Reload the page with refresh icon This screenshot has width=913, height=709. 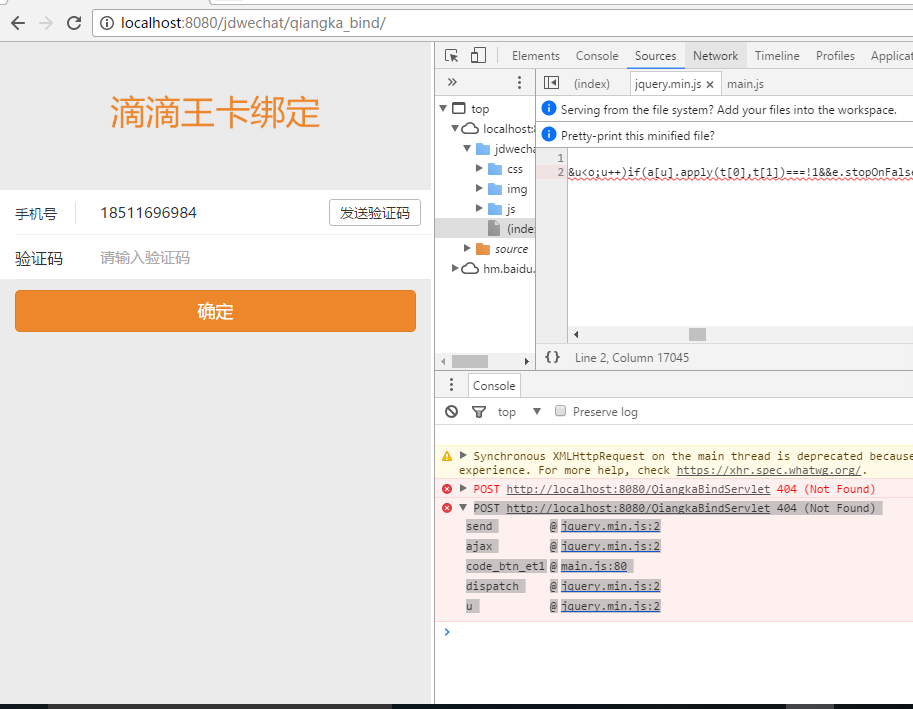74,23
